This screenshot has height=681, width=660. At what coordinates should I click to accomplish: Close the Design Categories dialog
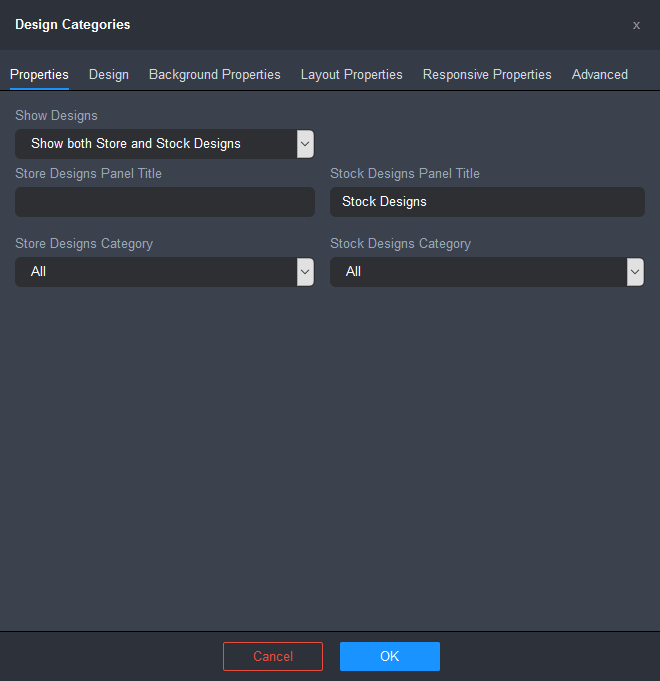(636, 25)
